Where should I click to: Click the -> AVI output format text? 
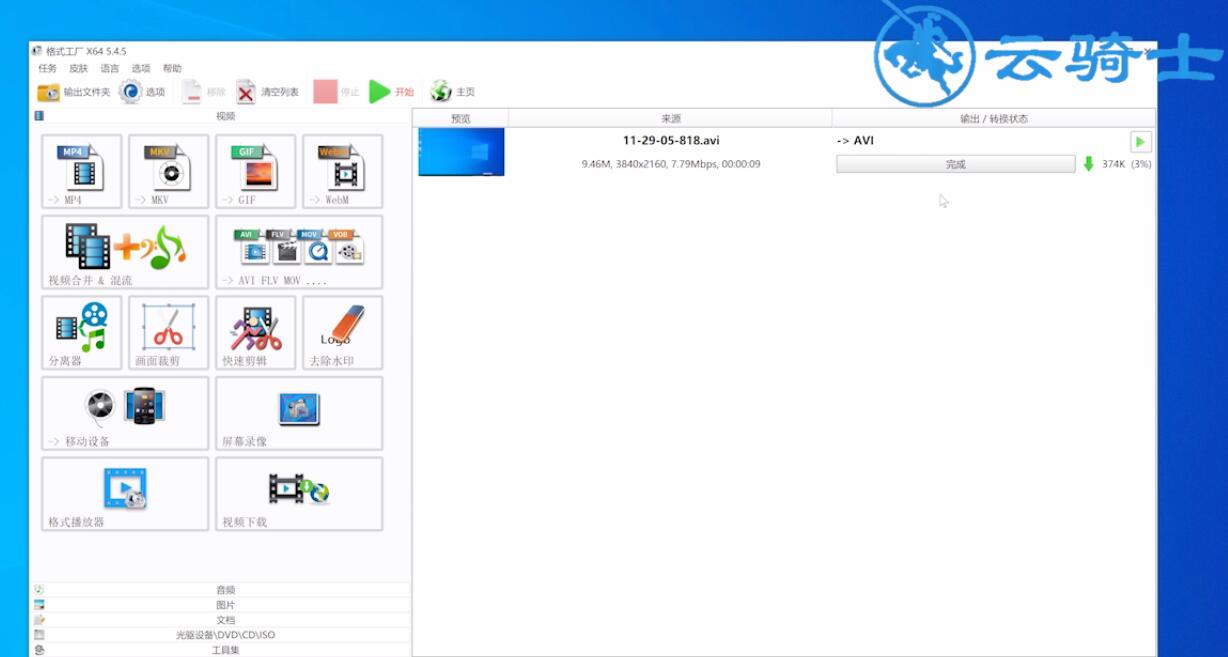coord(855,141)
